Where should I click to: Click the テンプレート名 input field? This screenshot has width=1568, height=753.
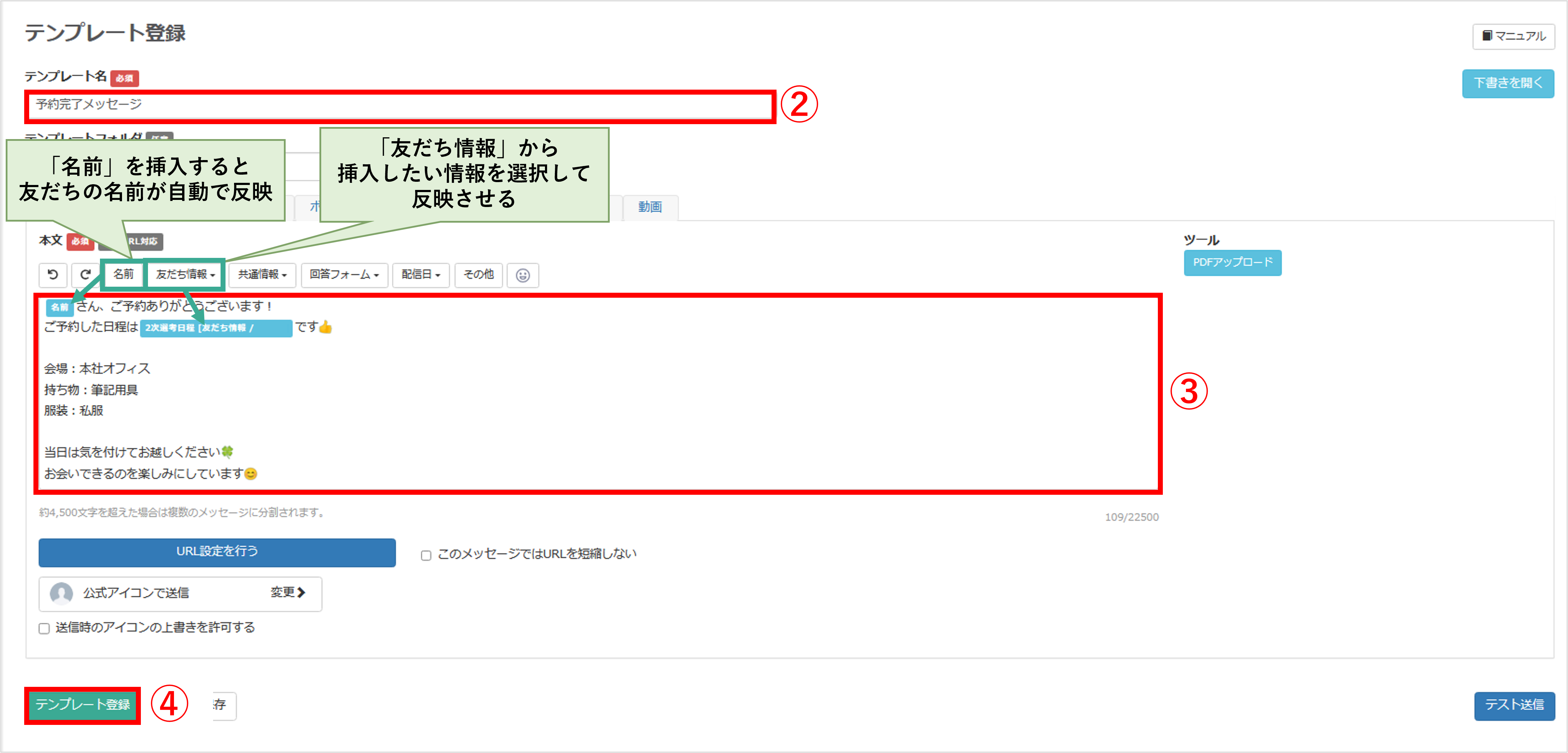(401, 106)
